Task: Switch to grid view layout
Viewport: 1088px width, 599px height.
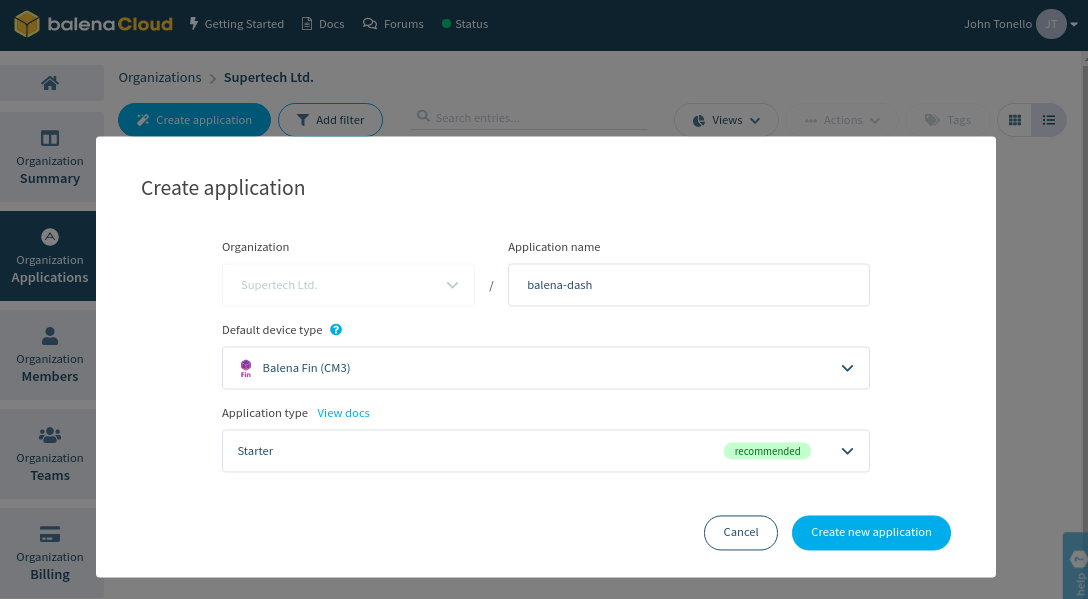Action: point(1014,119)
